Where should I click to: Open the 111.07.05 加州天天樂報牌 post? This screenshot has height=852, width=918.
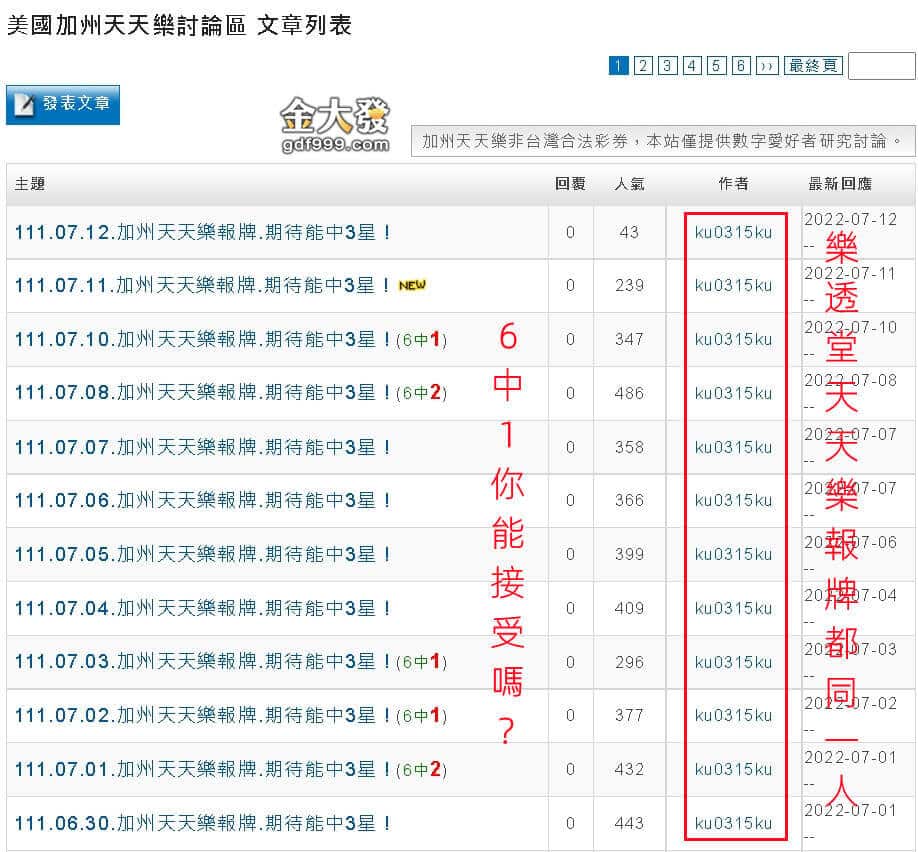coord(202,554)
